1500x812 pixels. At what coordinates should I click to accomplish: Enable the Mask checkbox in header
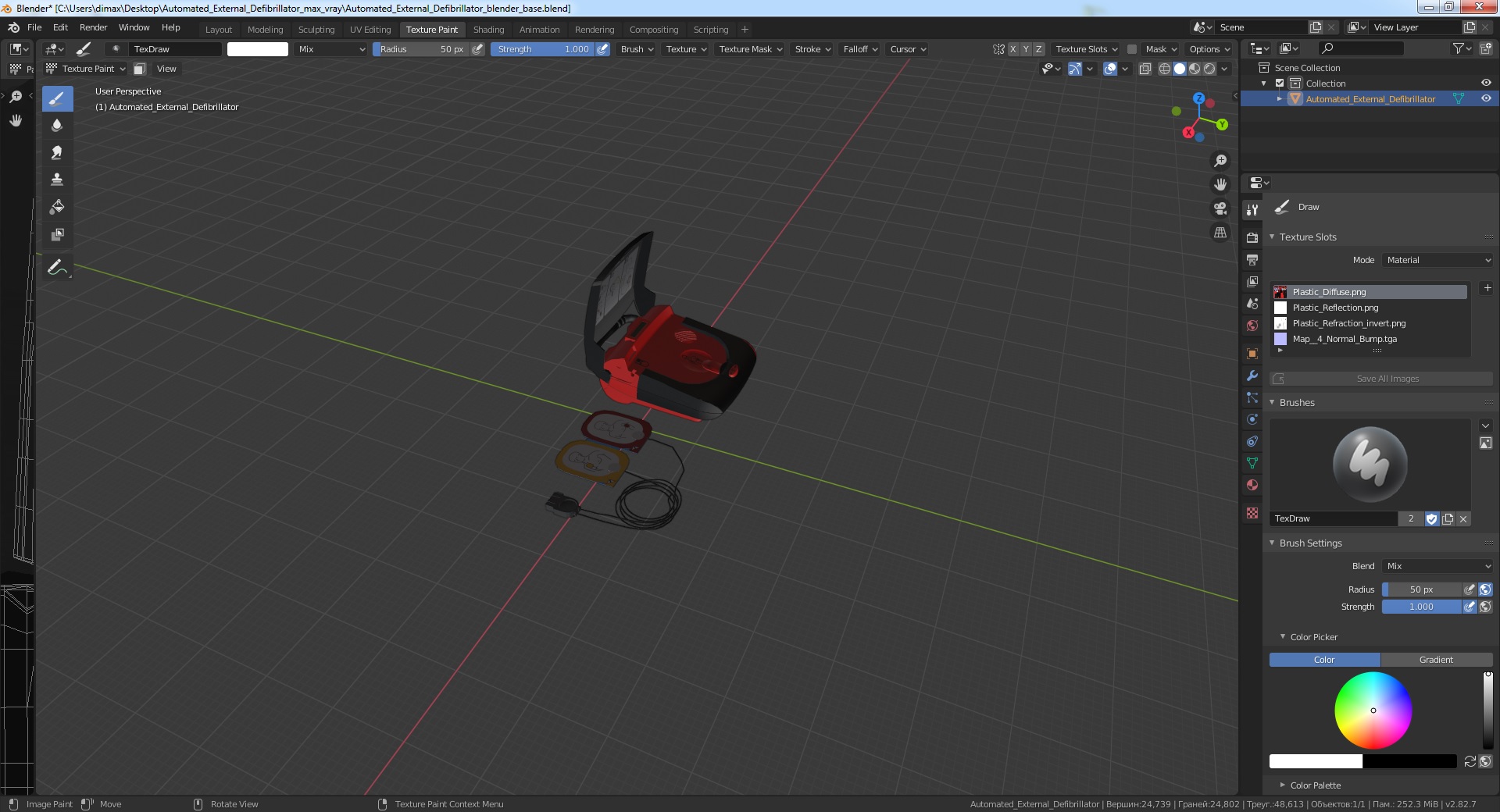click(x=1131, y=49)
